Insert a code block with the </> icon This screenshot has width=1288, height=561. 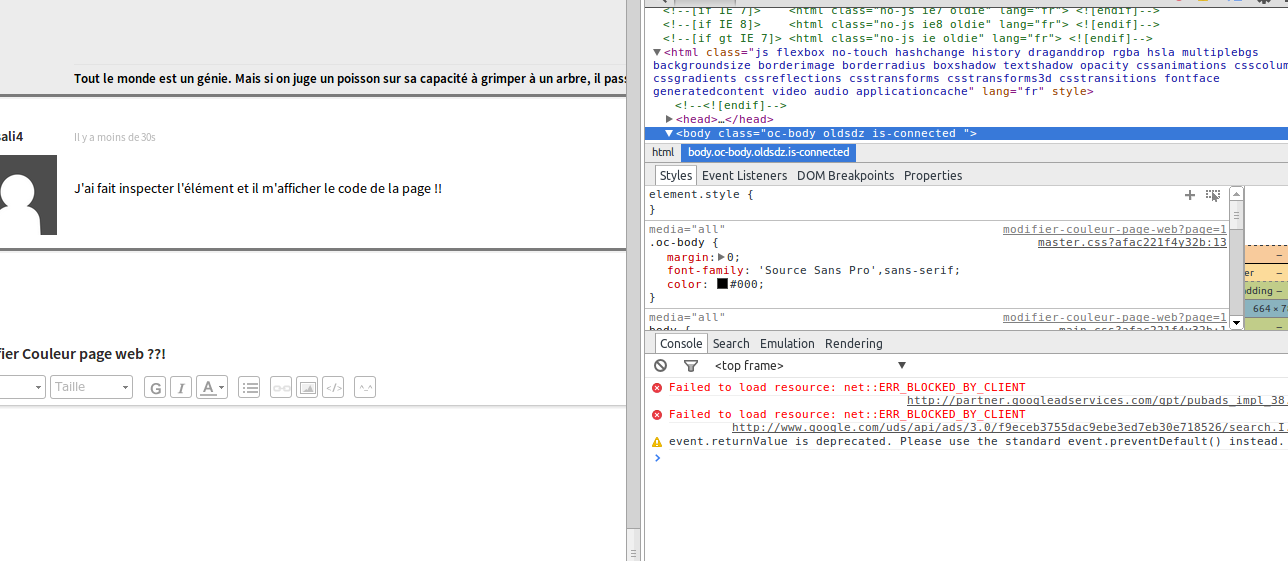(x=333, y=388)
